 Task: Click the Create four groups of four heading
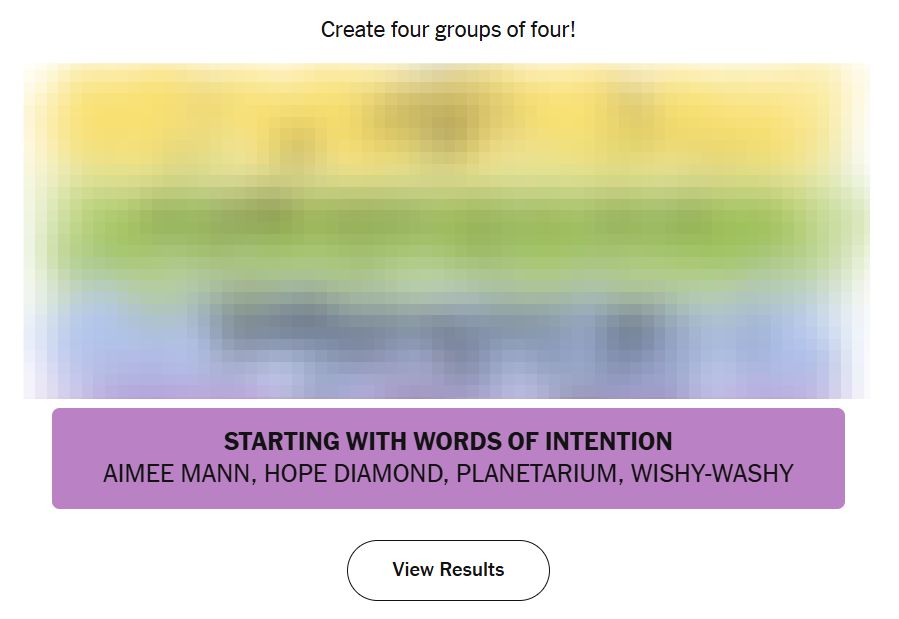[448, 30]
